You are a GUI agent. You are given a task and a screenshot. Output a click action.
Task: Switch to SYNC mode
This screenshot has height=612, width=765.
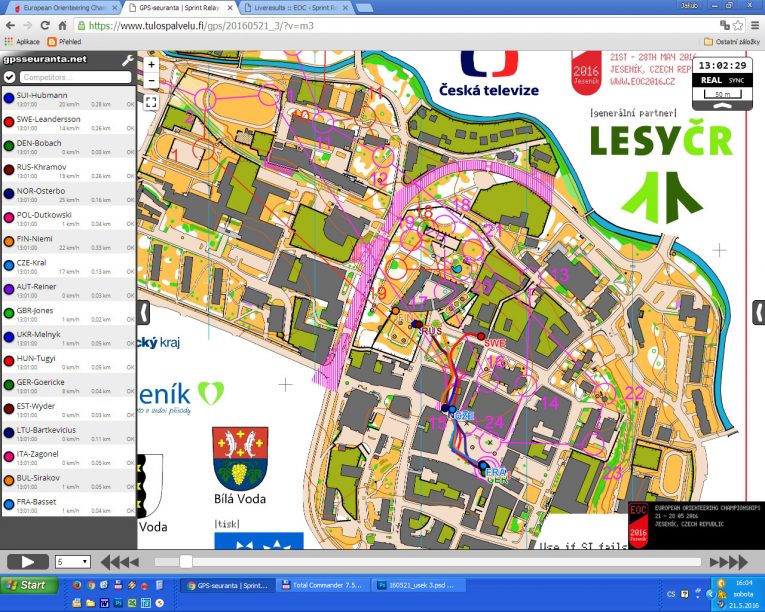(x=737, y=81)
